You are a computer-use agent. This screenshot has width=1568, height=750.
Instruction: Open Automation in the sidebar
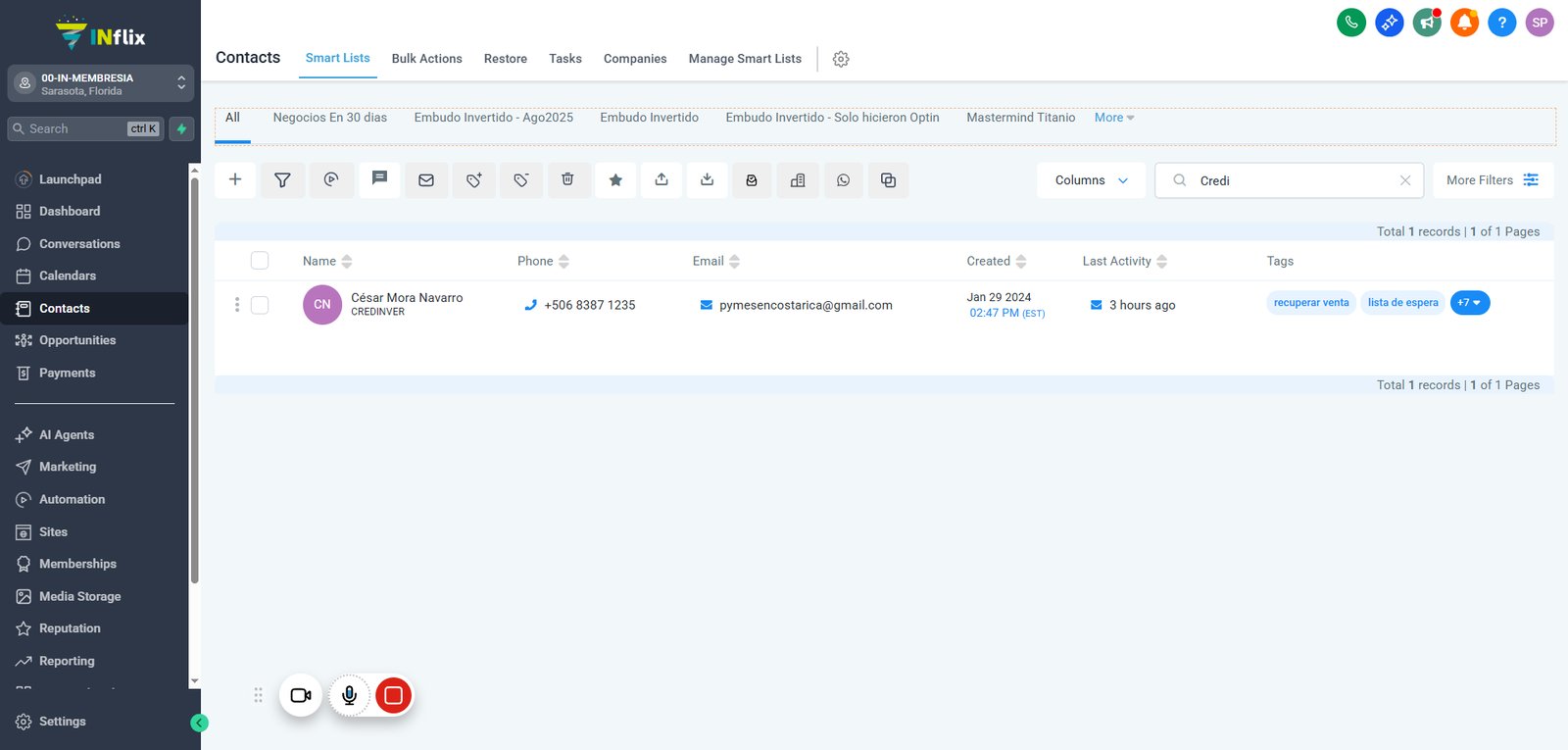coord(72,499)
